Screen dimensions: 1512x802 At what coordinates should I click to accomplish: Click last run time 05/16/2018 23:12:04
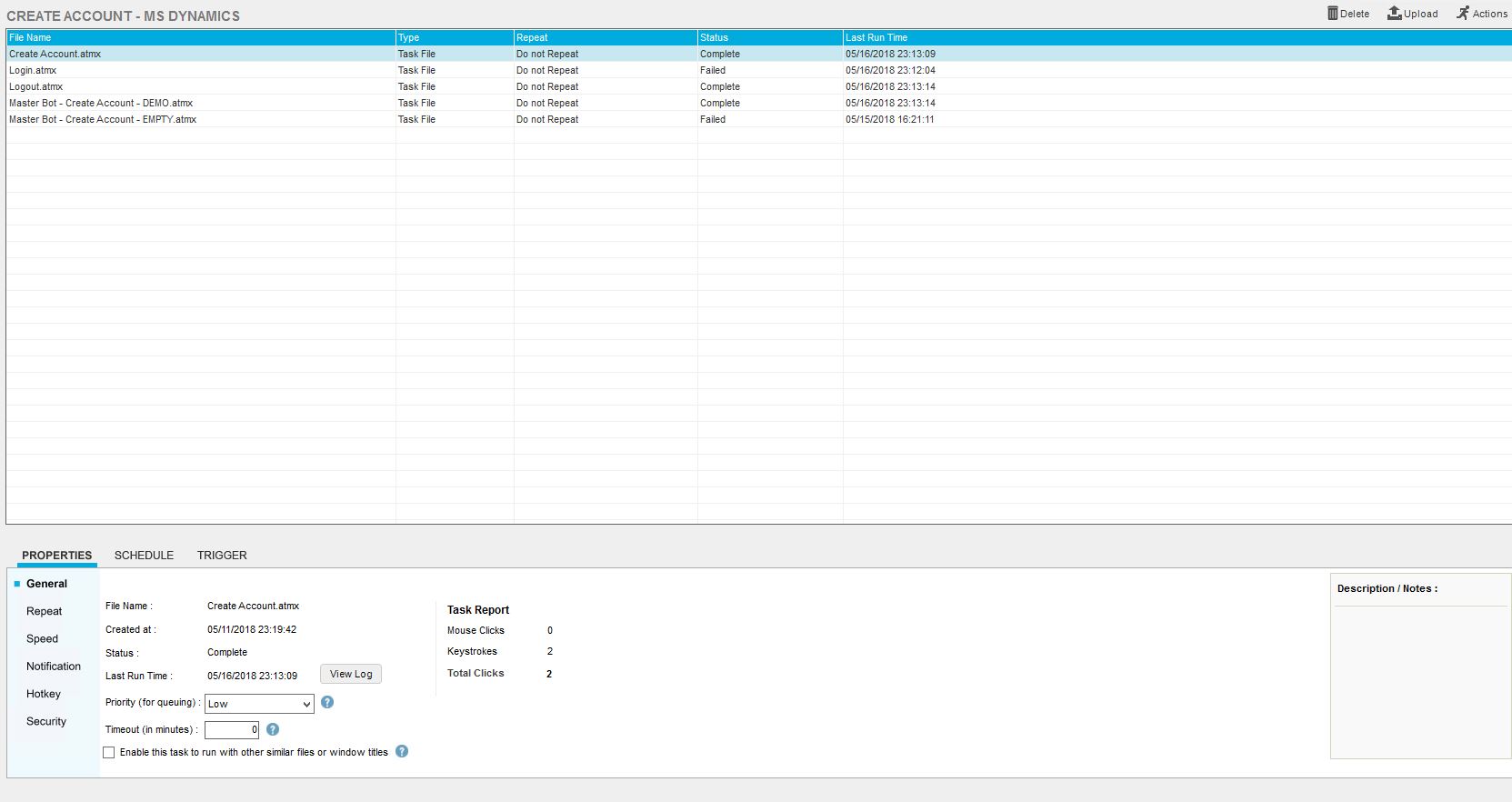890,70
